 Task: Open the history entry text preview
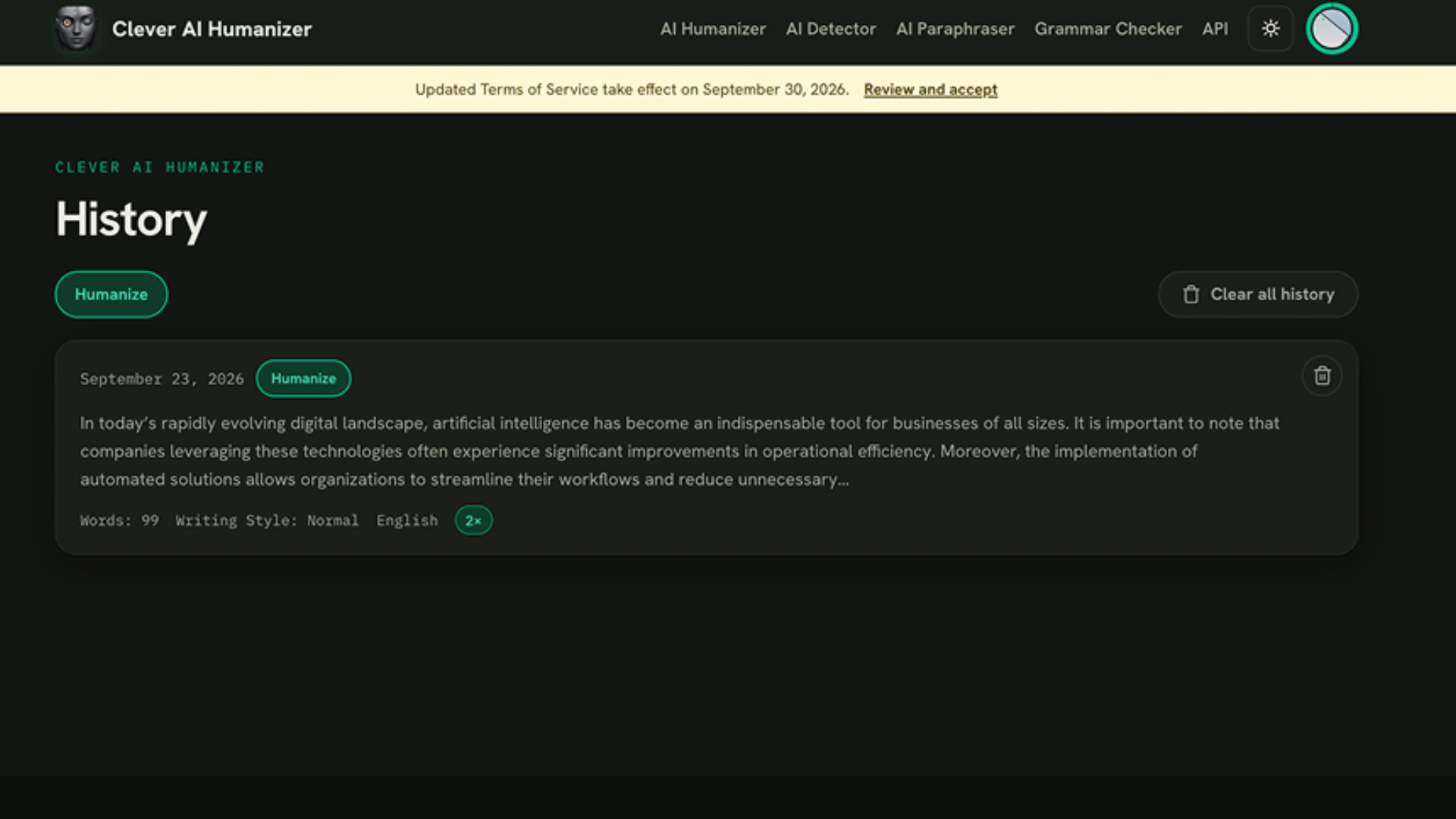click(679, 451)
